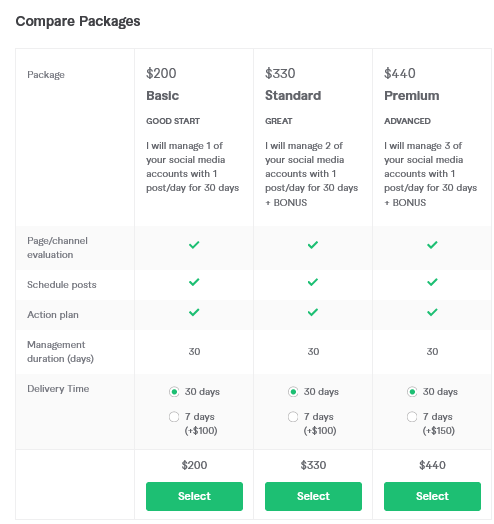This screenshot has width=494, height=524.
Task: Choose 7 days delivery for Basic
Action: pyautogui.click(x=174, y=417)
